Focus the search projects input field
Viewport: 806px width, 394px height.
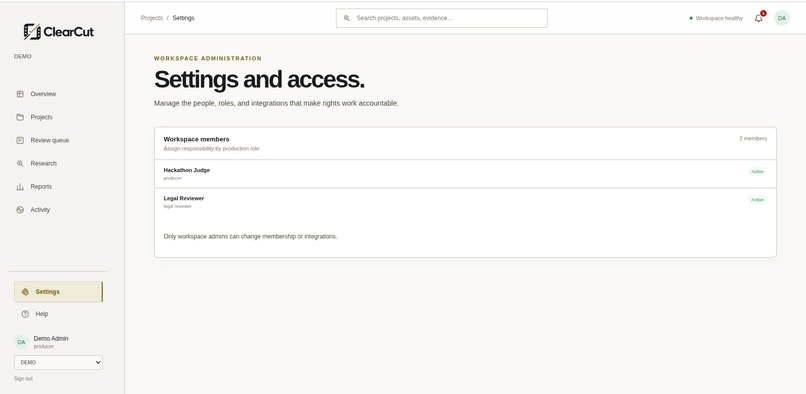point(442,18)
